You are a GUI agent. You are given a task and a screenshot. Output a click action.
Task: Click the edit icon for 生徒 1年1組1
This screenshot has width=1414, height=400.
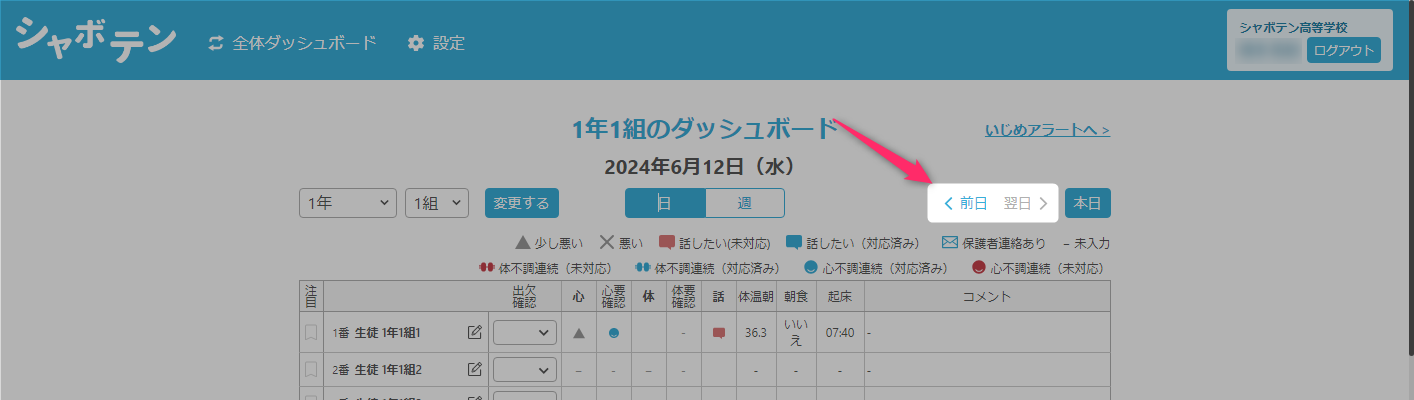coord(475,332)
